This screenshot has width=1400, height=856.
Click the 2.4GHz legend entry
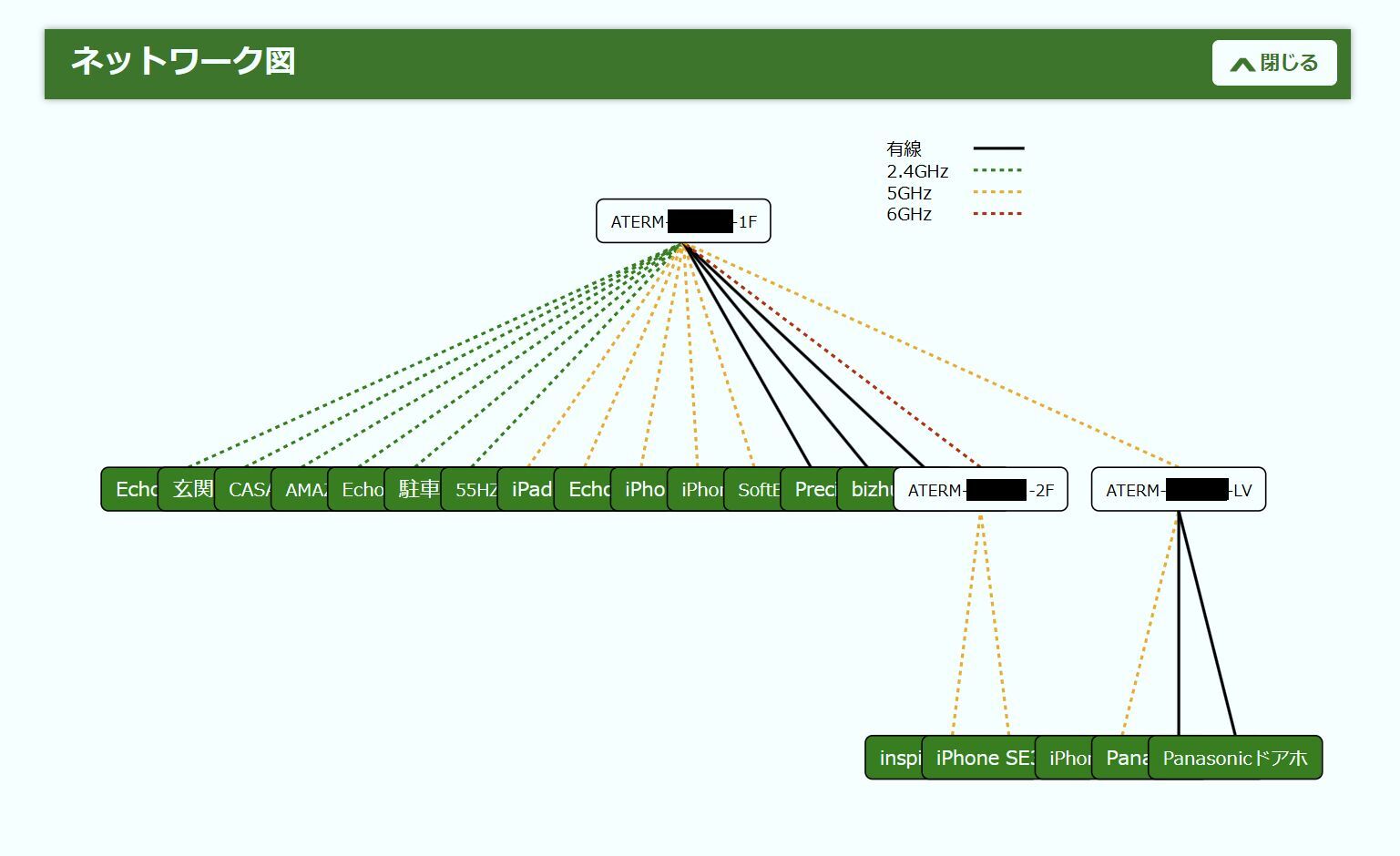(x=917, y=171)
